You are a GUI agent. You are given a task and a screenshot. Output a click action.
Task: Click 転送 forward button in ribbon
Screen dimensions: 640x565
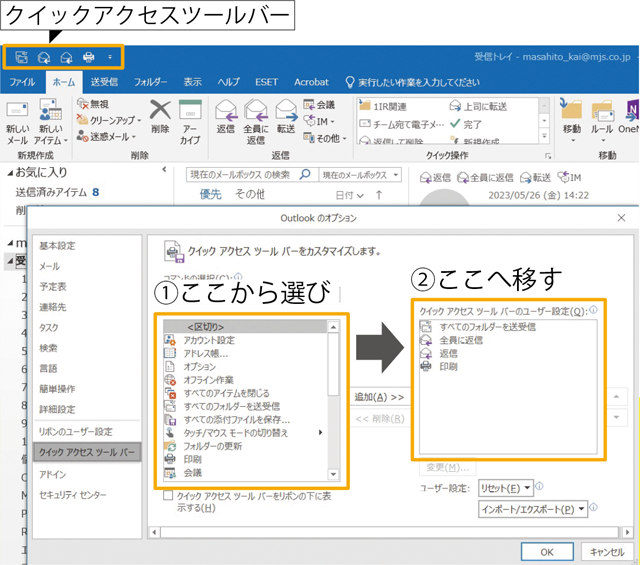(x=286, y=117)
